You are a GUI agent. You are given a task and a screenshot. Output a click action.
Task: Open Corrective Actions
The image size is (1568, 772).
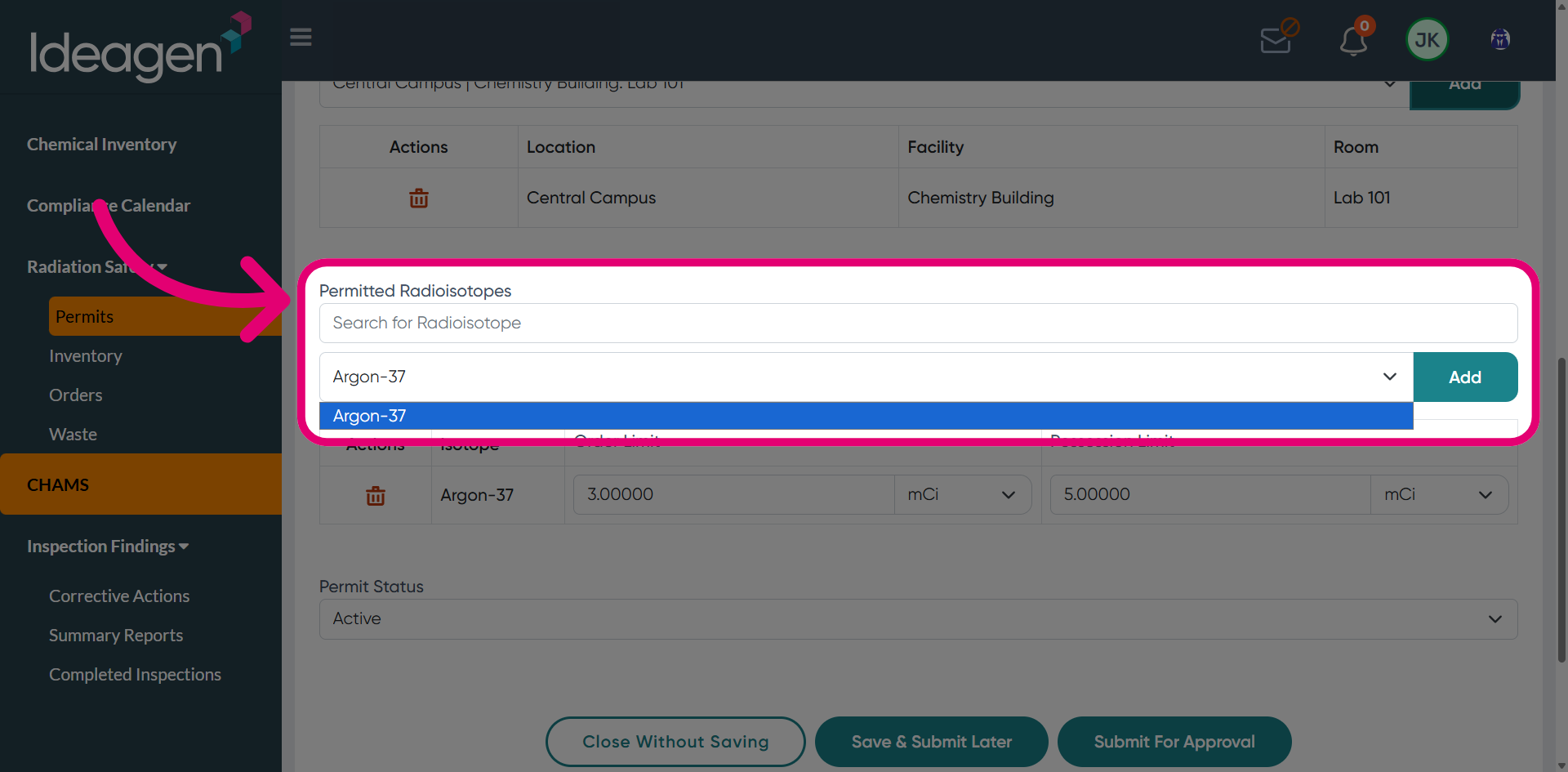119,596
